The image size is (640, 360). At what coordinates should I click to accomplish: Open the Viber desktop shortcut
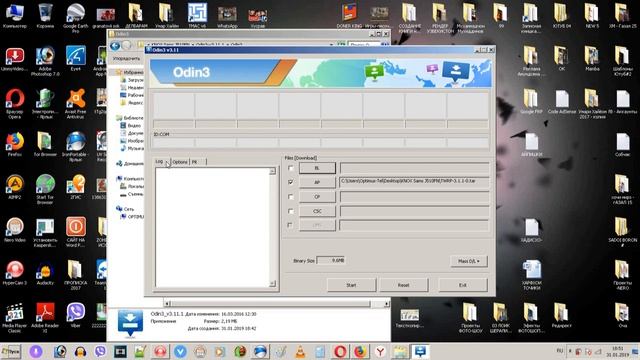[76, 316]
